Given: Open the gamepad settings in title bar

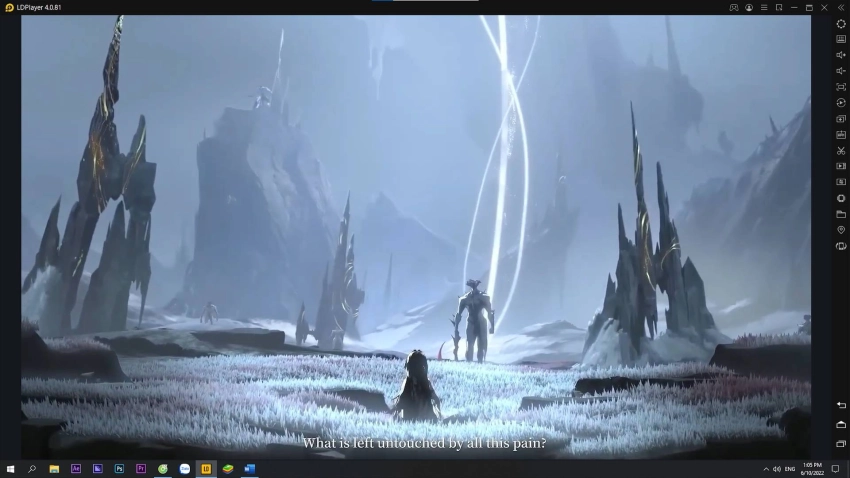Looking at the screenshot, I should click(734, 7).
